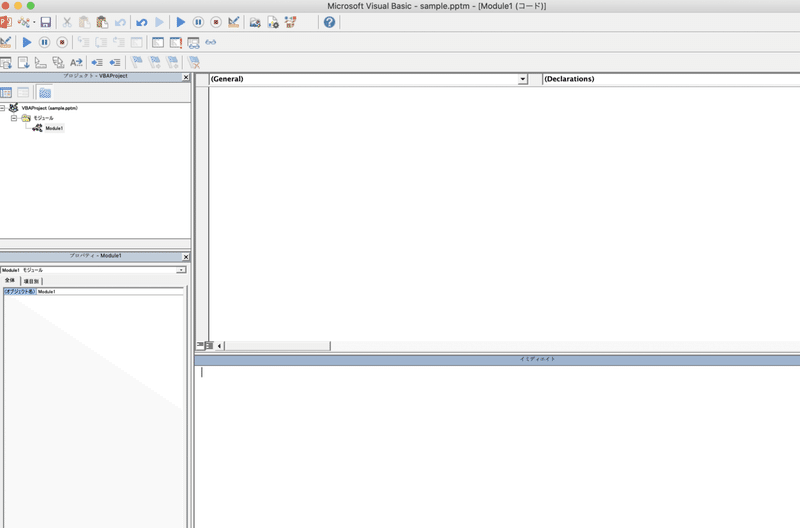Click the Step Into icon
Screen dimensions: 800x528
coord(84,42)
